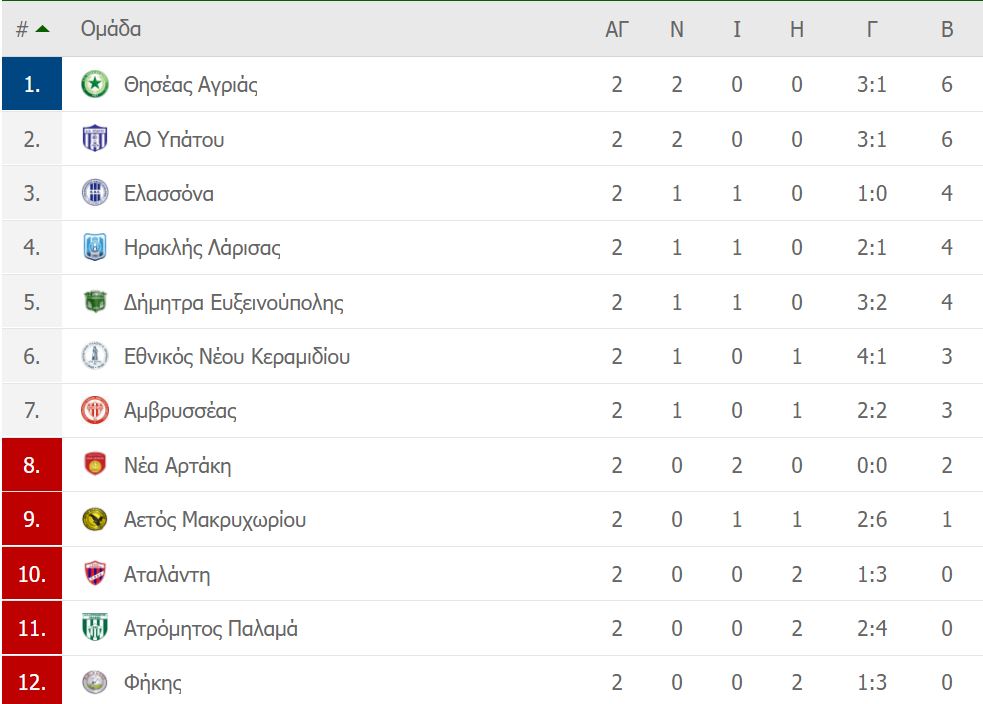Click the Ομάδα column header
This screenshot has height=704, width=983.
pyautogui.click(x=111, y=29)
